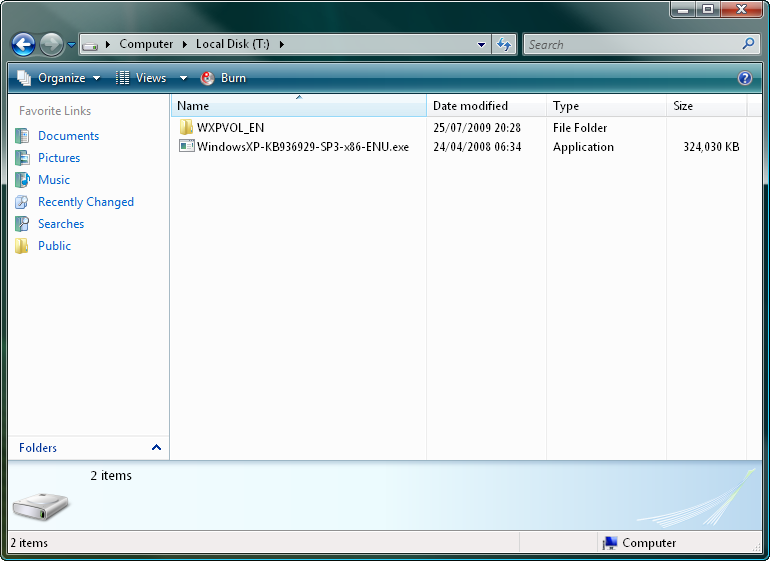Image resolution: width=770 pixels, height=561 pixels.
Task: Click the File Folder type cell
Action: pos(580,128)
